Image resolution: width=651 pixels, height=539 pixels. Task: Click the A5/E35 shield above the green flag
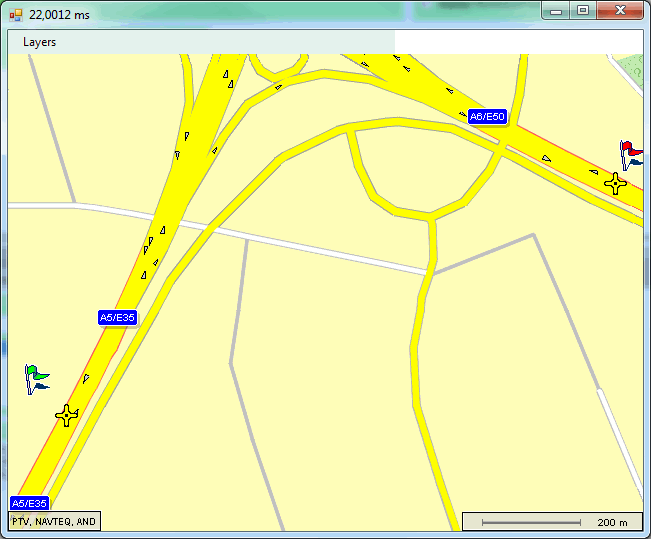(117, 317)
